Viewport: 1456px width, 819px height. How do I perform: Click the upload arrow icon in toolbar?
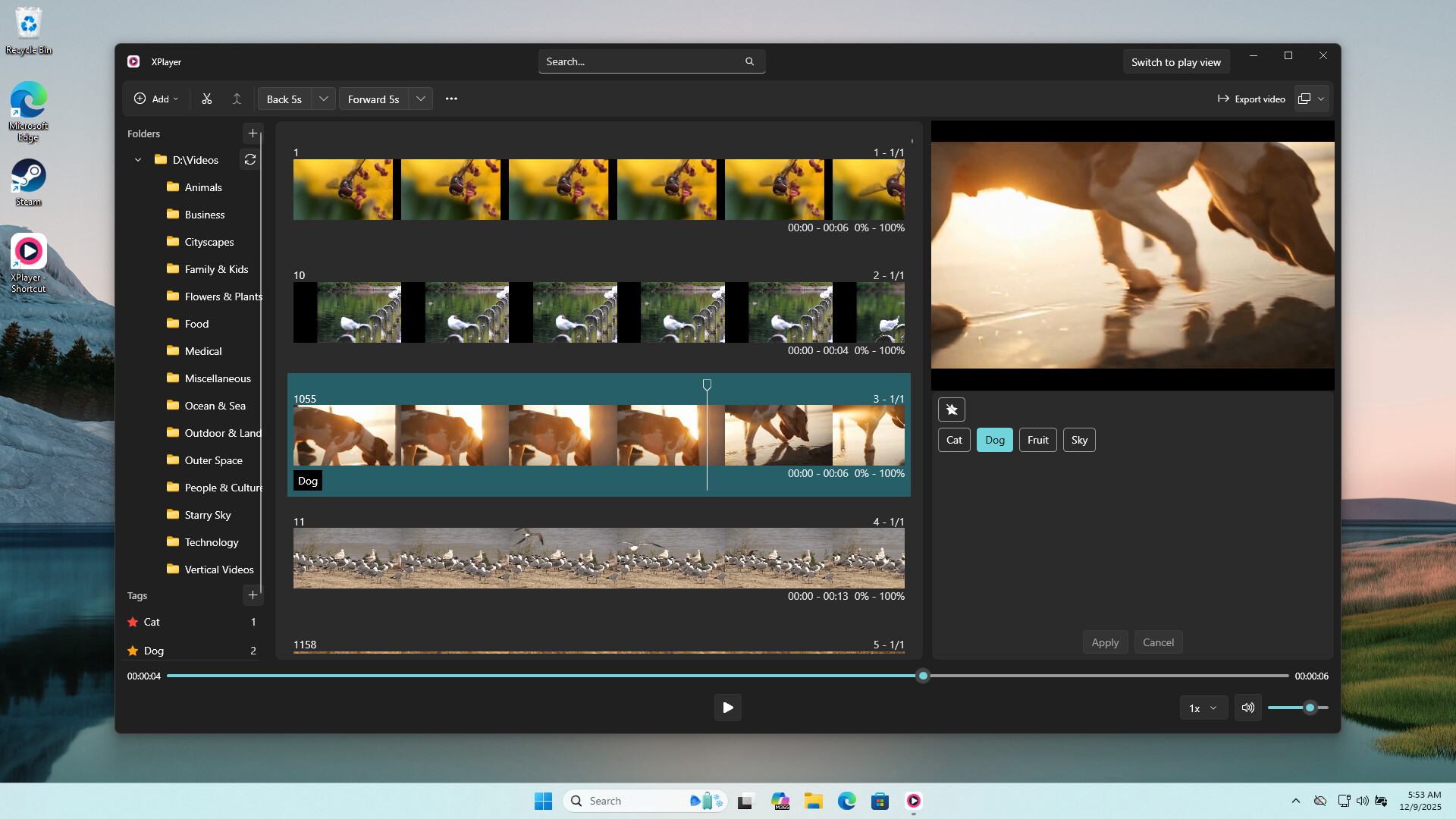(237, 99)
